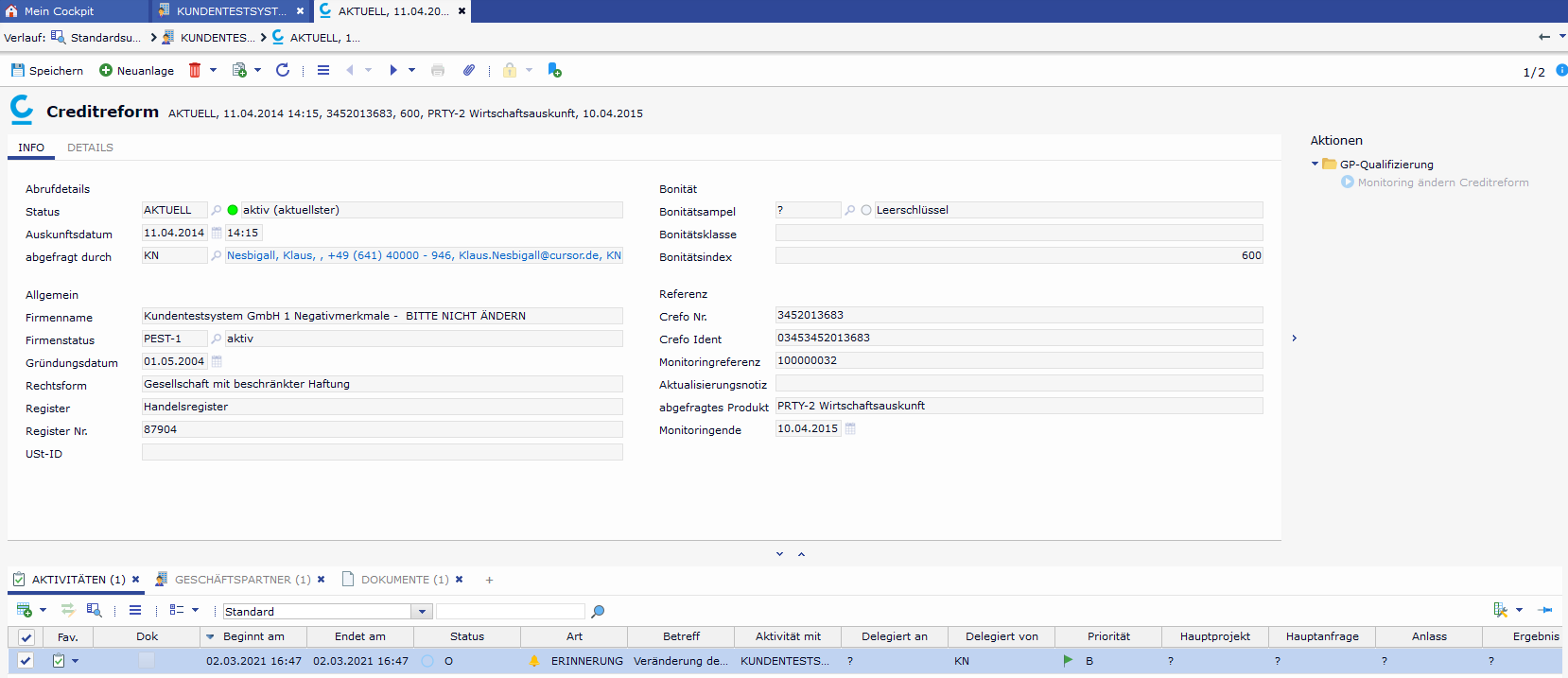Image resolution: width=1568 pixels, height=678 pixels.
Task: Open the dropdown arrow beside delete icon
Action: (x=213, y=70)
